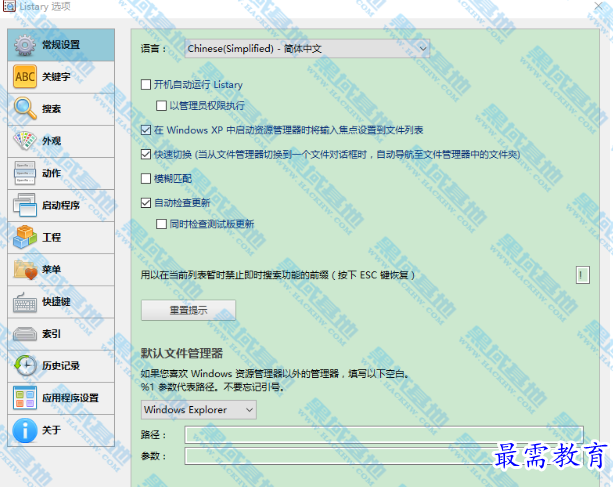Open the Windows Explorer file manager dropdown
The width and height of the screenshot is (616, 487).
point(199,409)
